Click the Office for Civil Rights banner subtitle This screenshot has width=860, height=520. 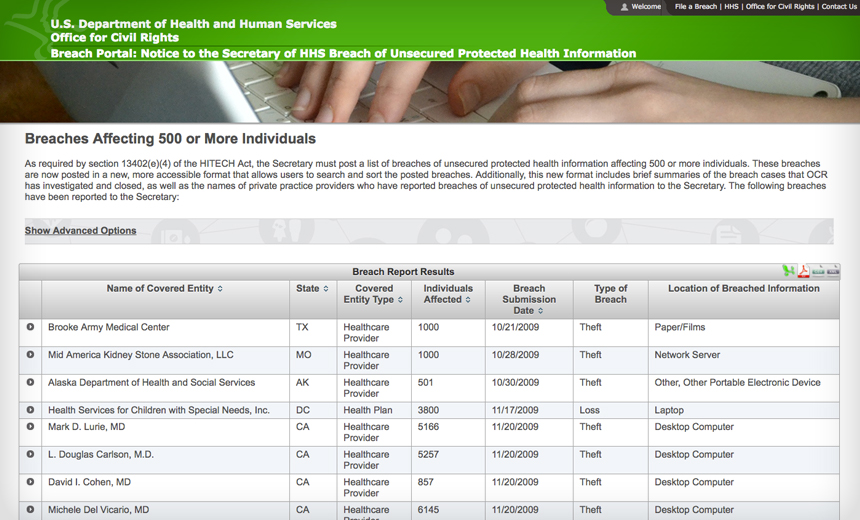(115, 38)
